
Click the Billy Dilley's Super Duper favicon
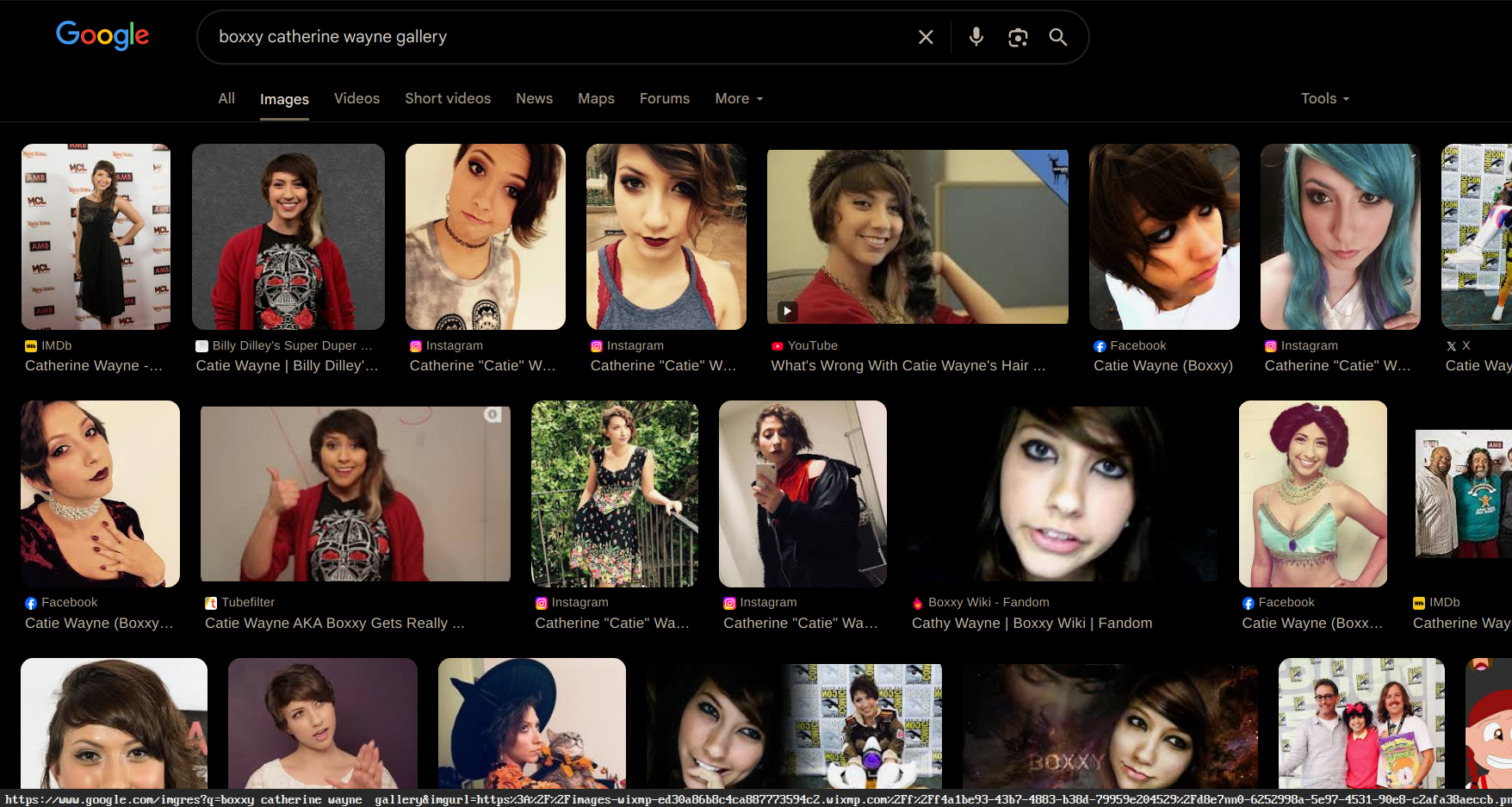pos(201,346)
